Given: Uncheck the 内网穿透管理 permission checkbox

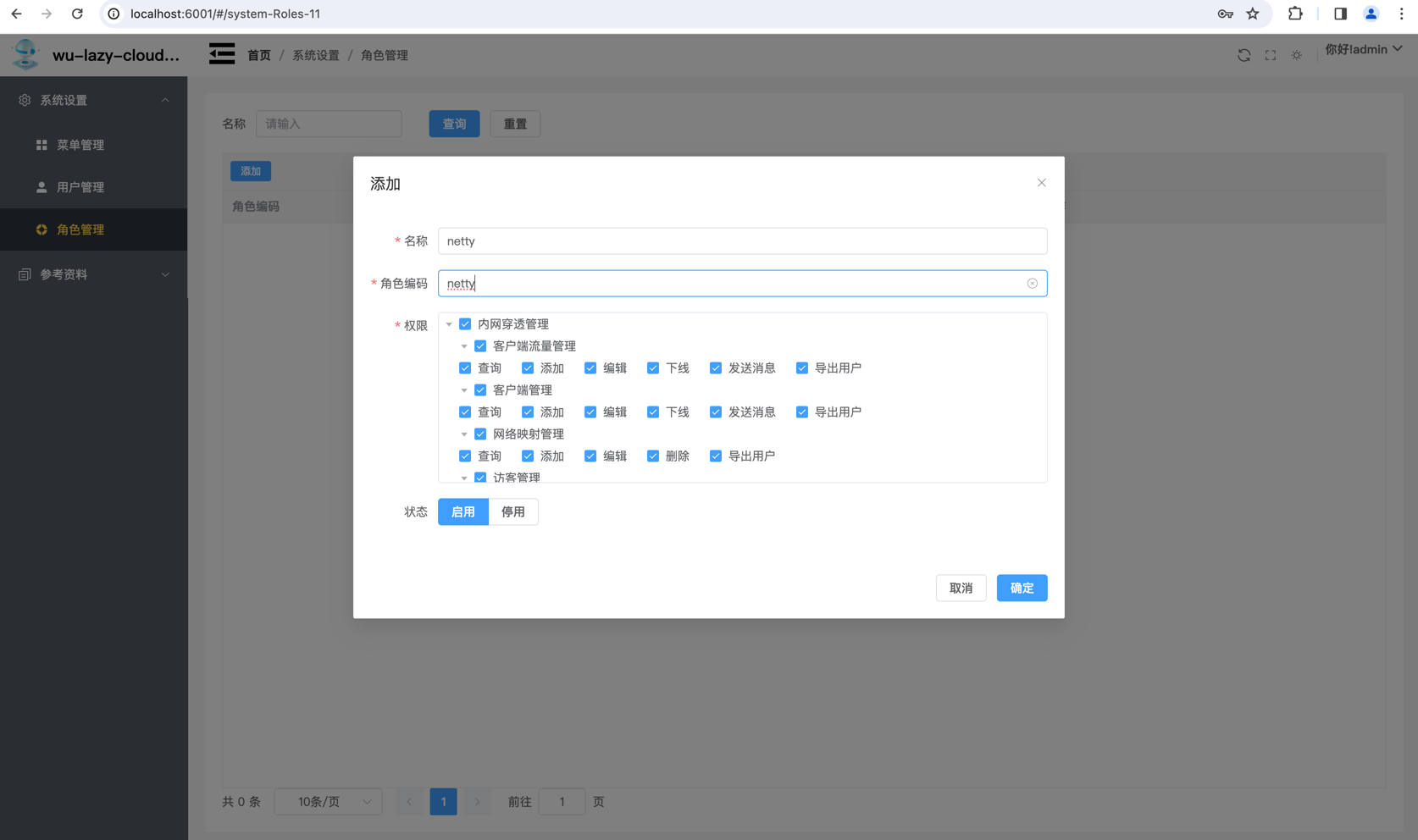Looking at the screenshot, I should pyautogui.click(x=465, y=324).
